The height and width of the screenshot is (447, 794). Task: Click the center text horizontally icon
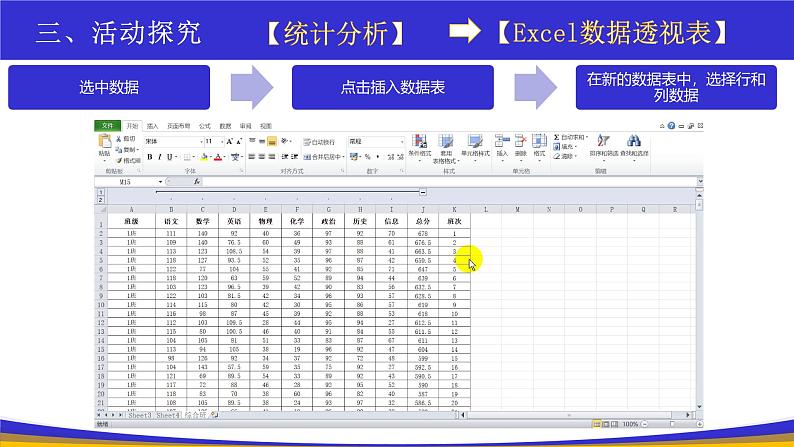tap(262, 157)
